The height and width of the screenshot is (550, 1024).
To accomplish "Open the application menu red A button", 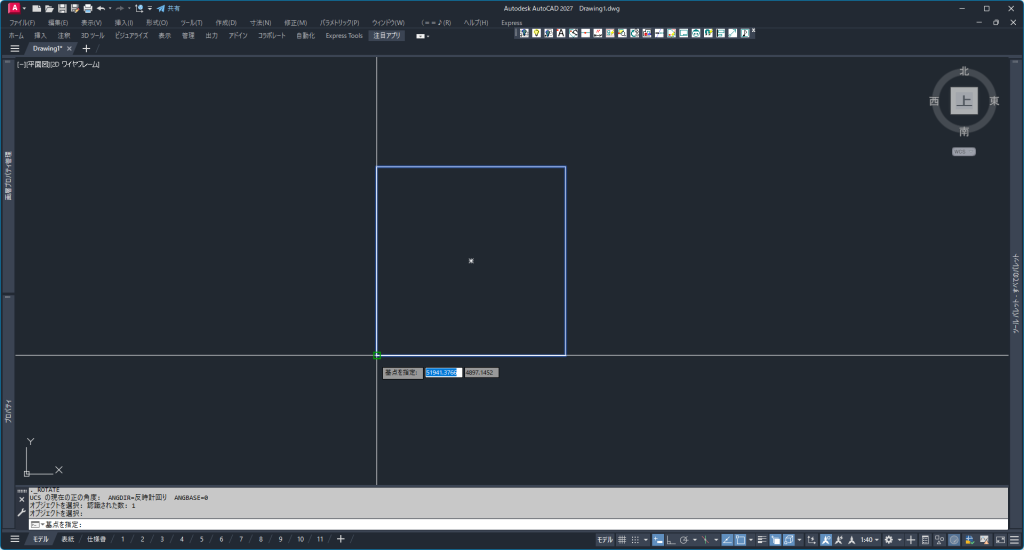I will pos(14,8).
